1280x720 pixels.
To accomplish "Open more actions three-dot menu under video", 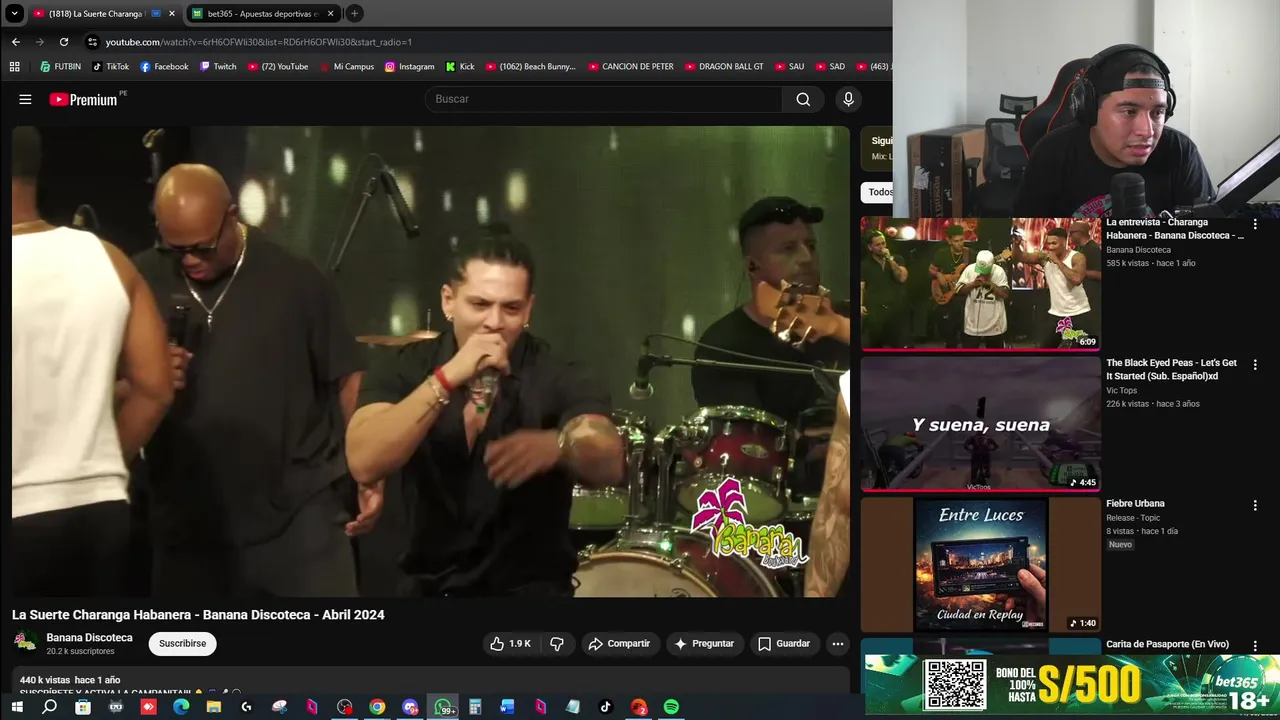I will click(838, 644).
